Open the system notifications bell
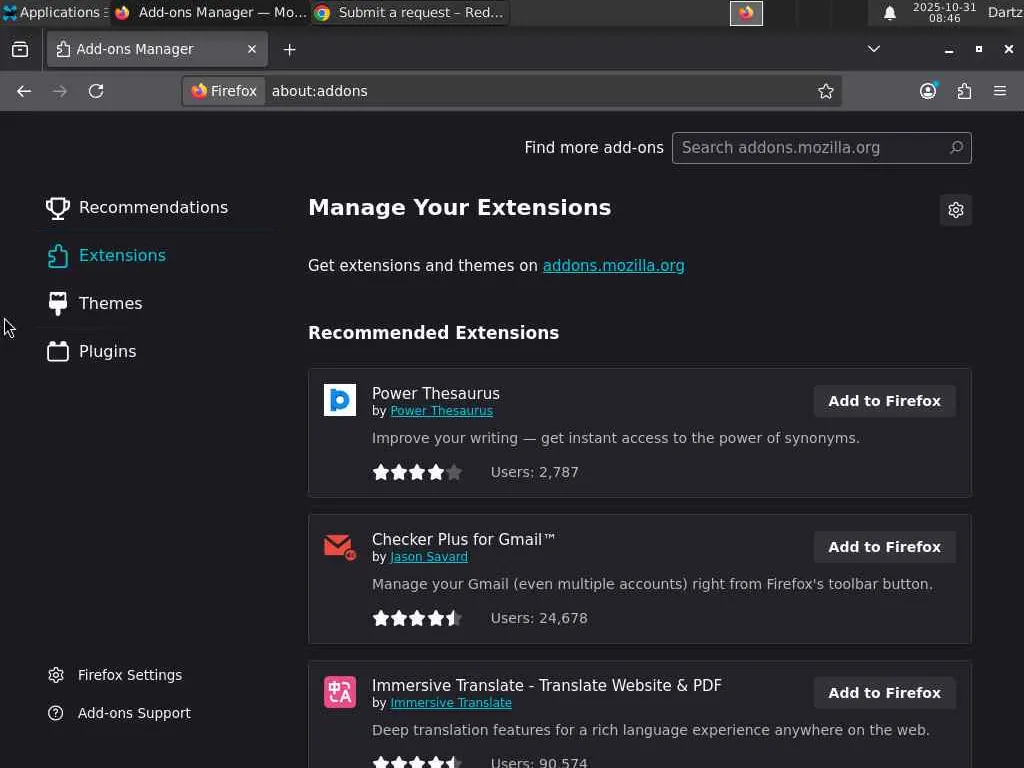This screenshot has width=1024, height=768. coord(889,13)
